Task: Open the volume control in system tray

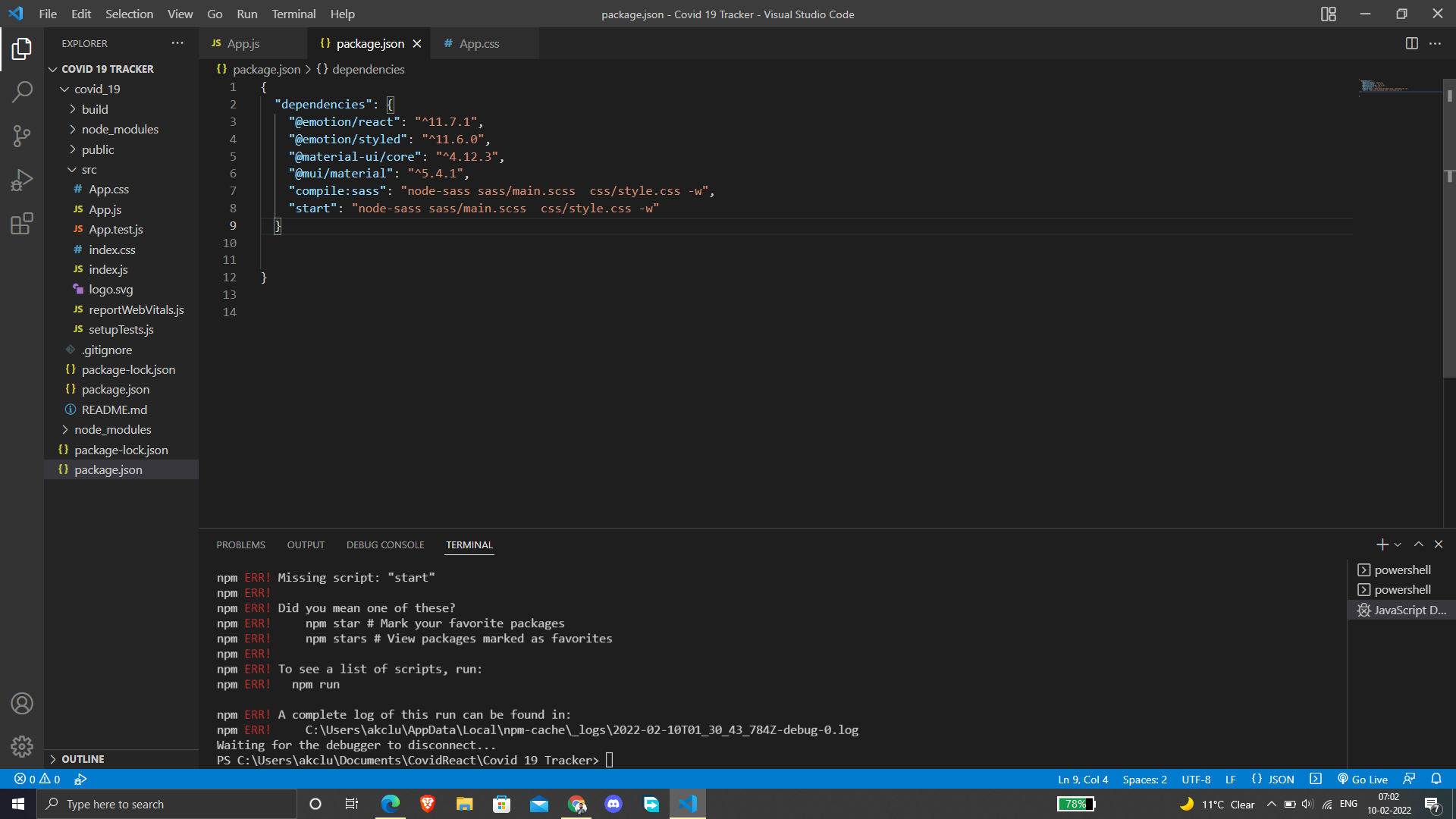Action: coord(1307,804)
